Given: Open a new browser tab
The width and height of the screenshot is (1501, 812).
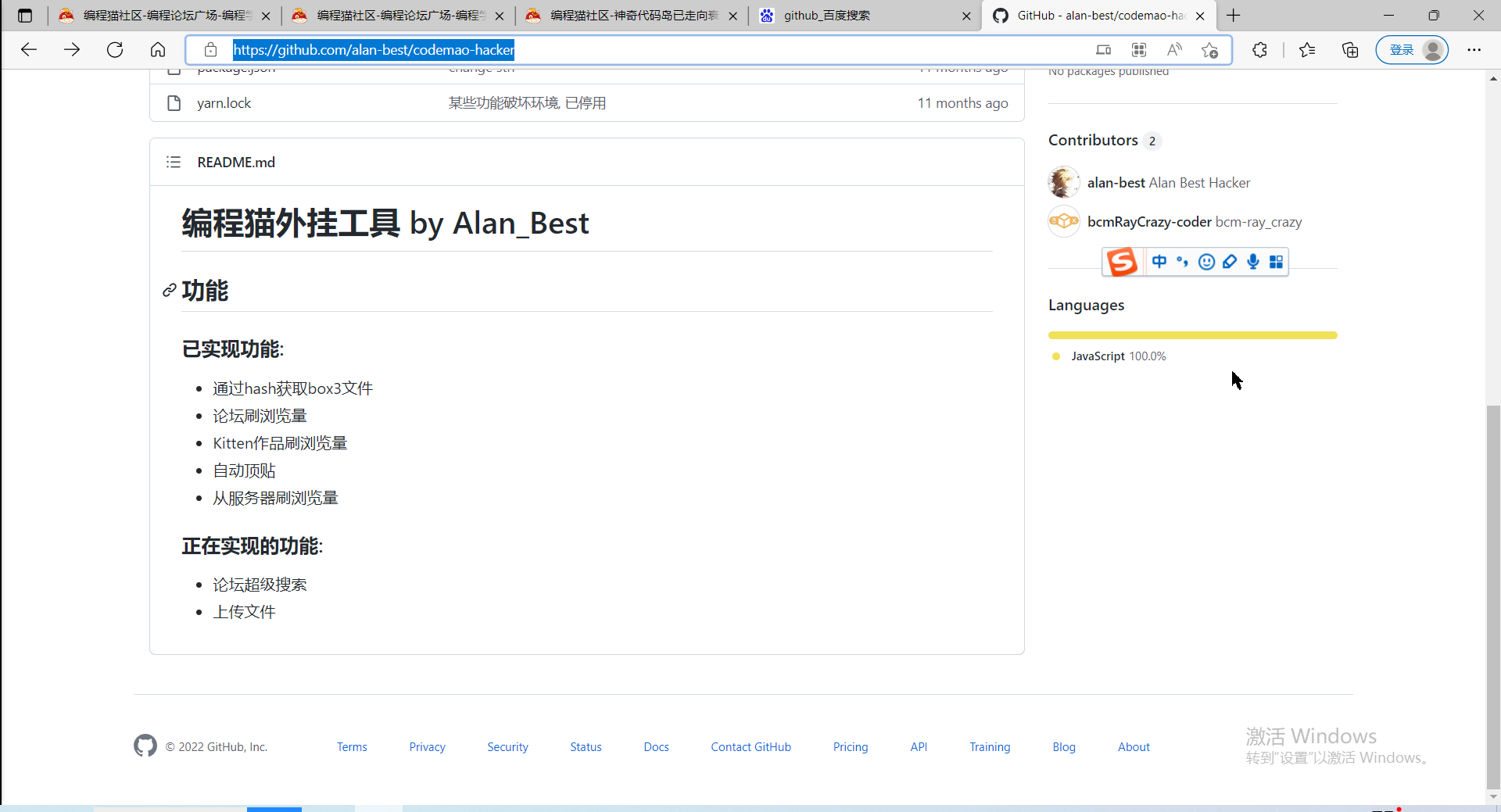Looking at the screenshot, I should [x=1234, y=16].
